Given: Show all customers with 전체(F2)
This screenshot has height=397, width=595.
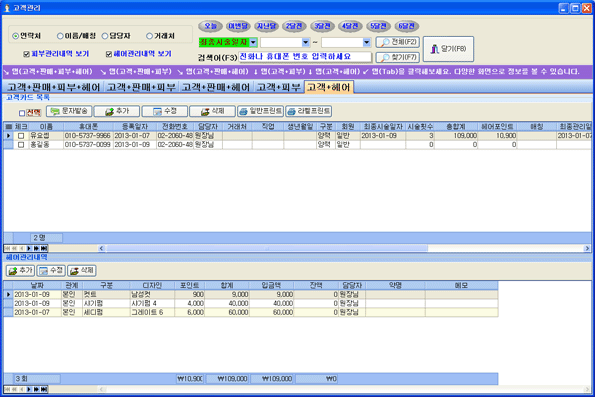Looking at the screenshot, I should 398,42.
